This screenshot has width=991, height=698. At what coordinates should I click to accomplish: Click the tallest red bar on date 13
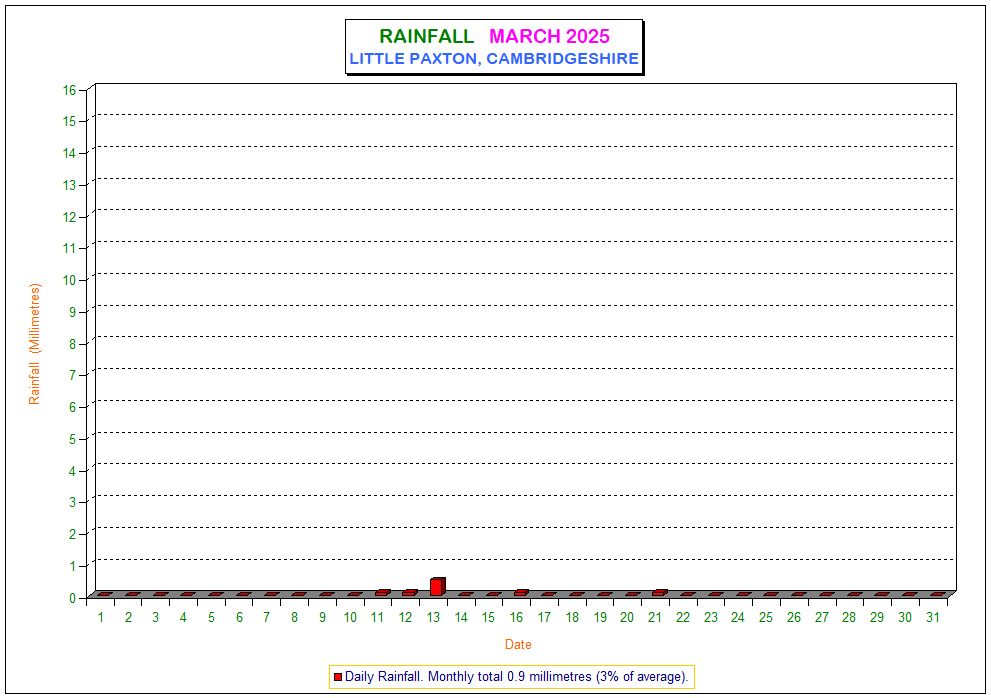(437, 587)
